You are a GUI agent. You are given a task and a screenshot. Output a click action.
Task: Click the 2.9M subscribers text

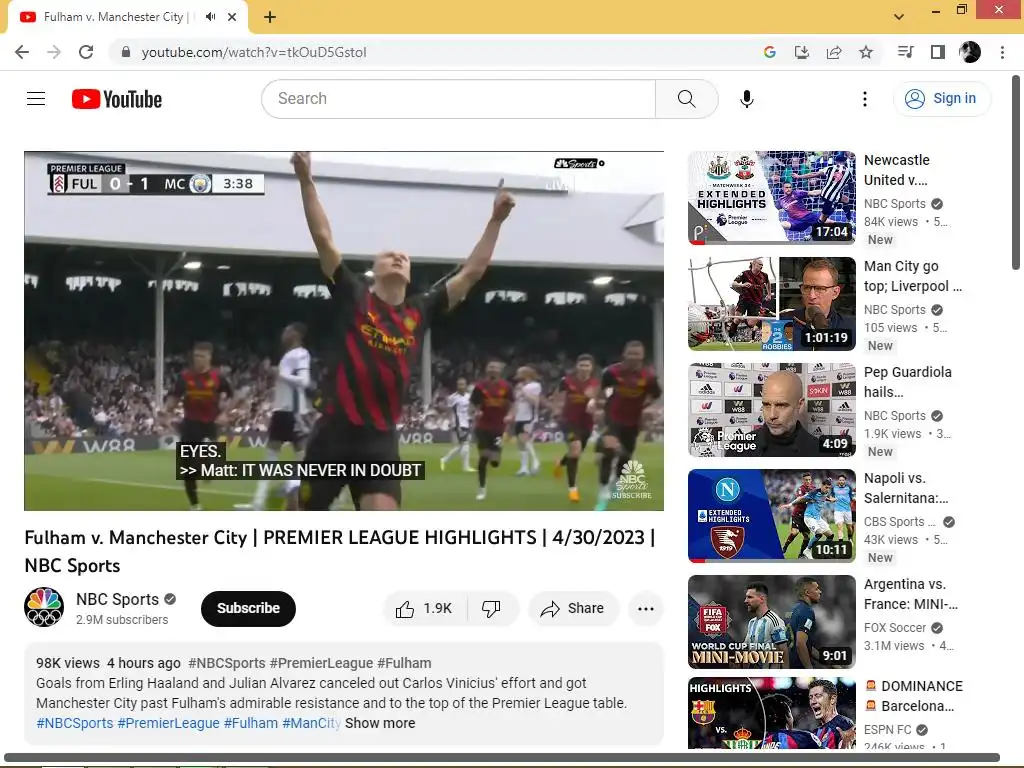(x=122, y=620)
